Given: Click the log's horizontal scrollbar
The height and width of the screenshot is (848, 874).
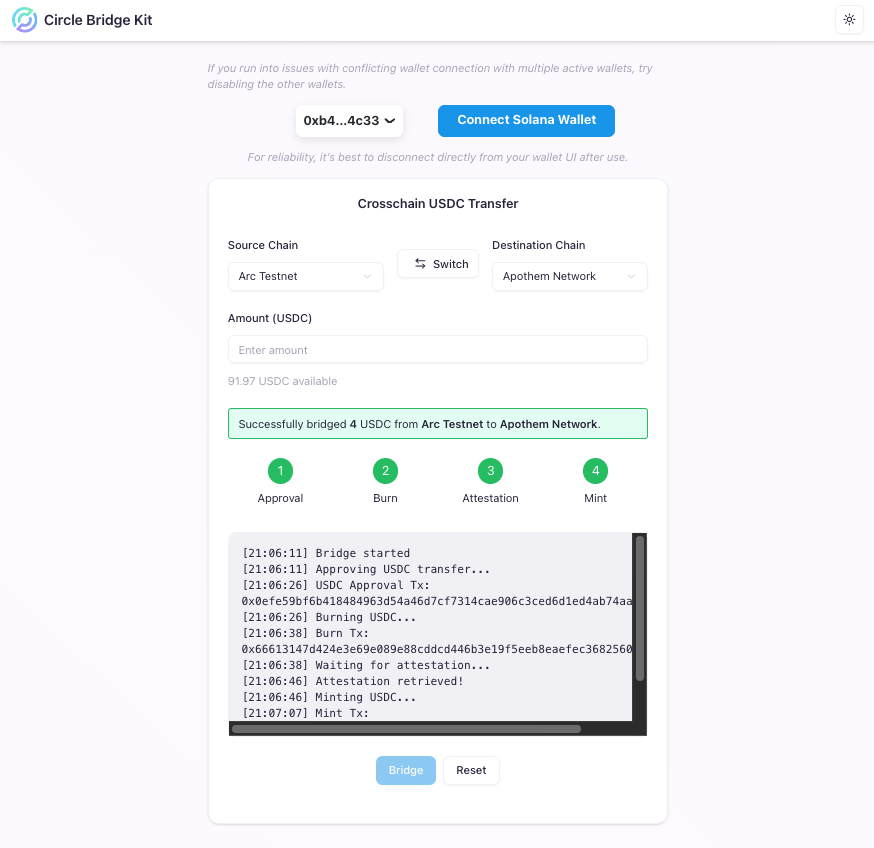Looking at the screenshot, I should point(406,729).
